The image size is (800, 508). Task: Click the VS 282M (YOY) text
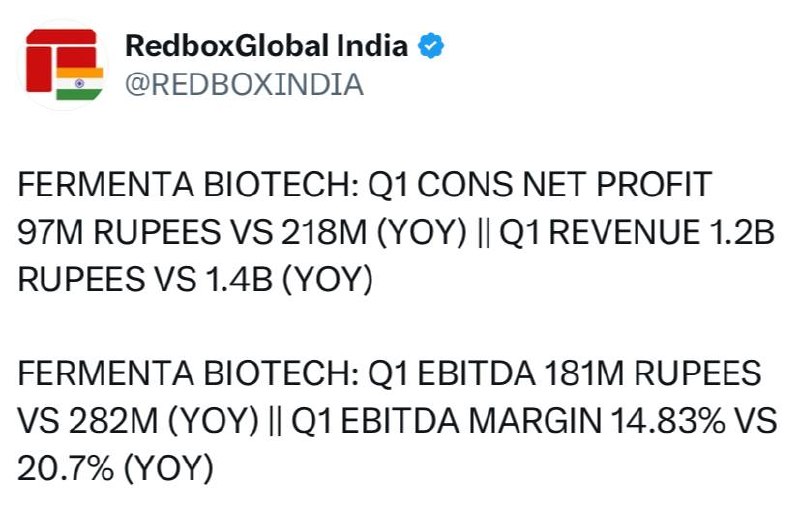(138, 421)
